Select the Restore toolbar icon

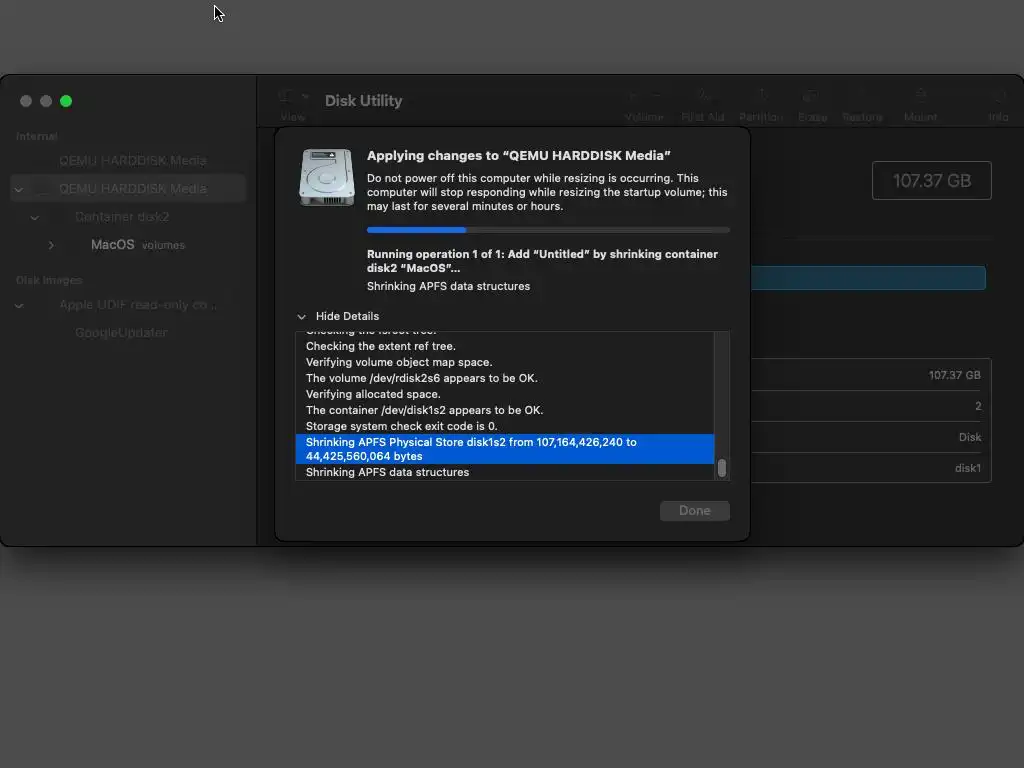click(x=862, y=97)
